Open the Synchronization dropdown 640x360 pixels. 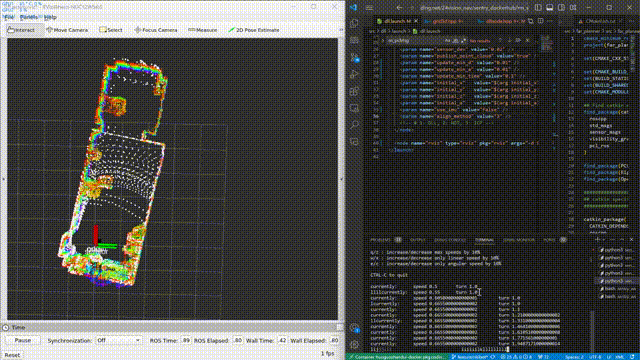pyautogui.click(x=119, y=340)
